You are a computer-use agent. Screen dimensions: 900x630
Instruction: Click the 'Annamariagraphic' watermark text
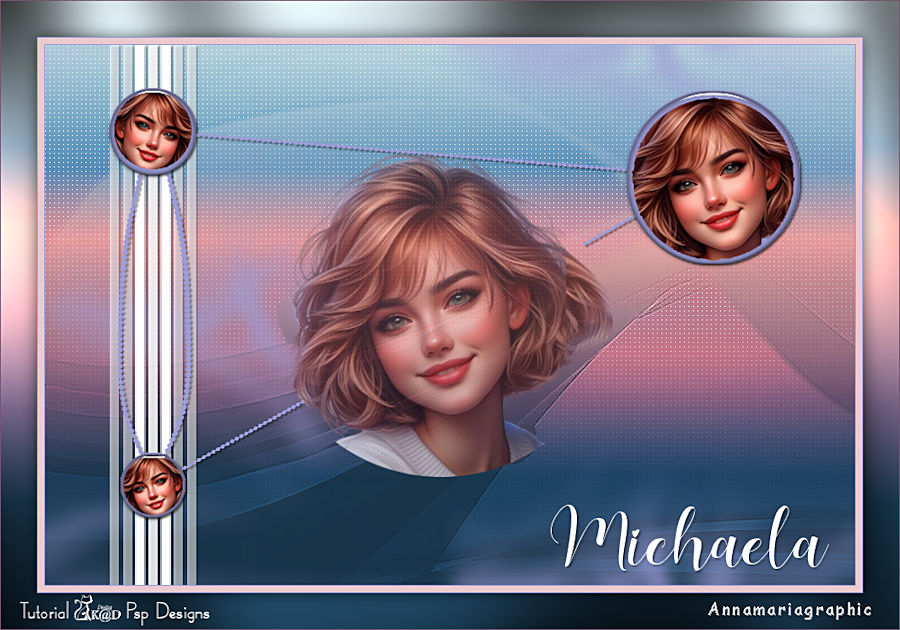(x=790, y=609)
